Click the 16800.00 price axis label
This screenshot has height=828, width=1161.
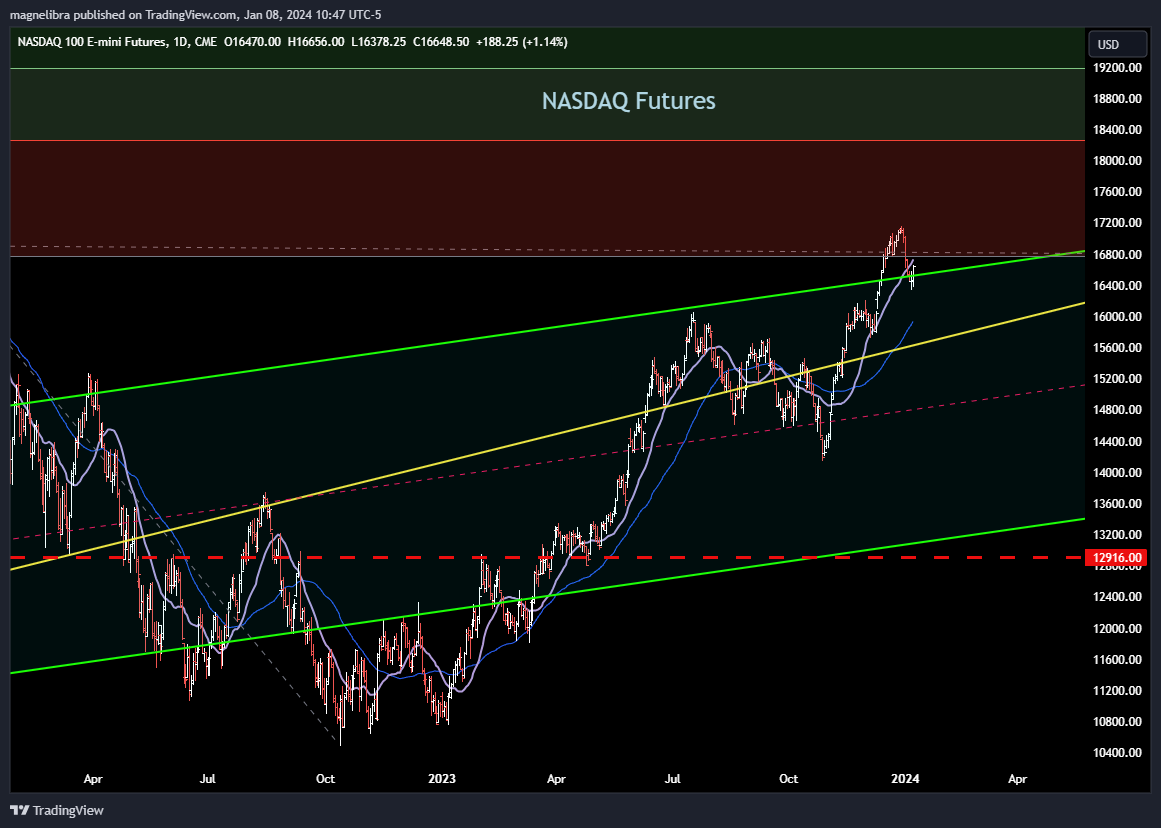click(1117, 255)
